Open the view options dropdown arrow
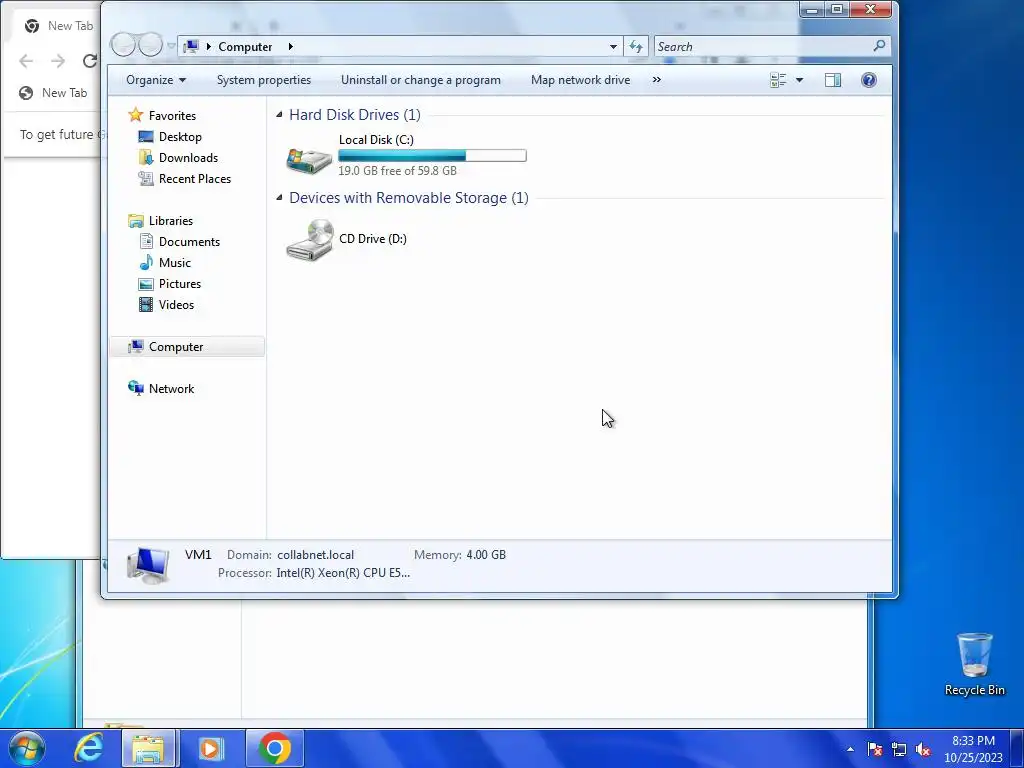The height and width of the screenshot is (768, 1024). pos(799,80)
